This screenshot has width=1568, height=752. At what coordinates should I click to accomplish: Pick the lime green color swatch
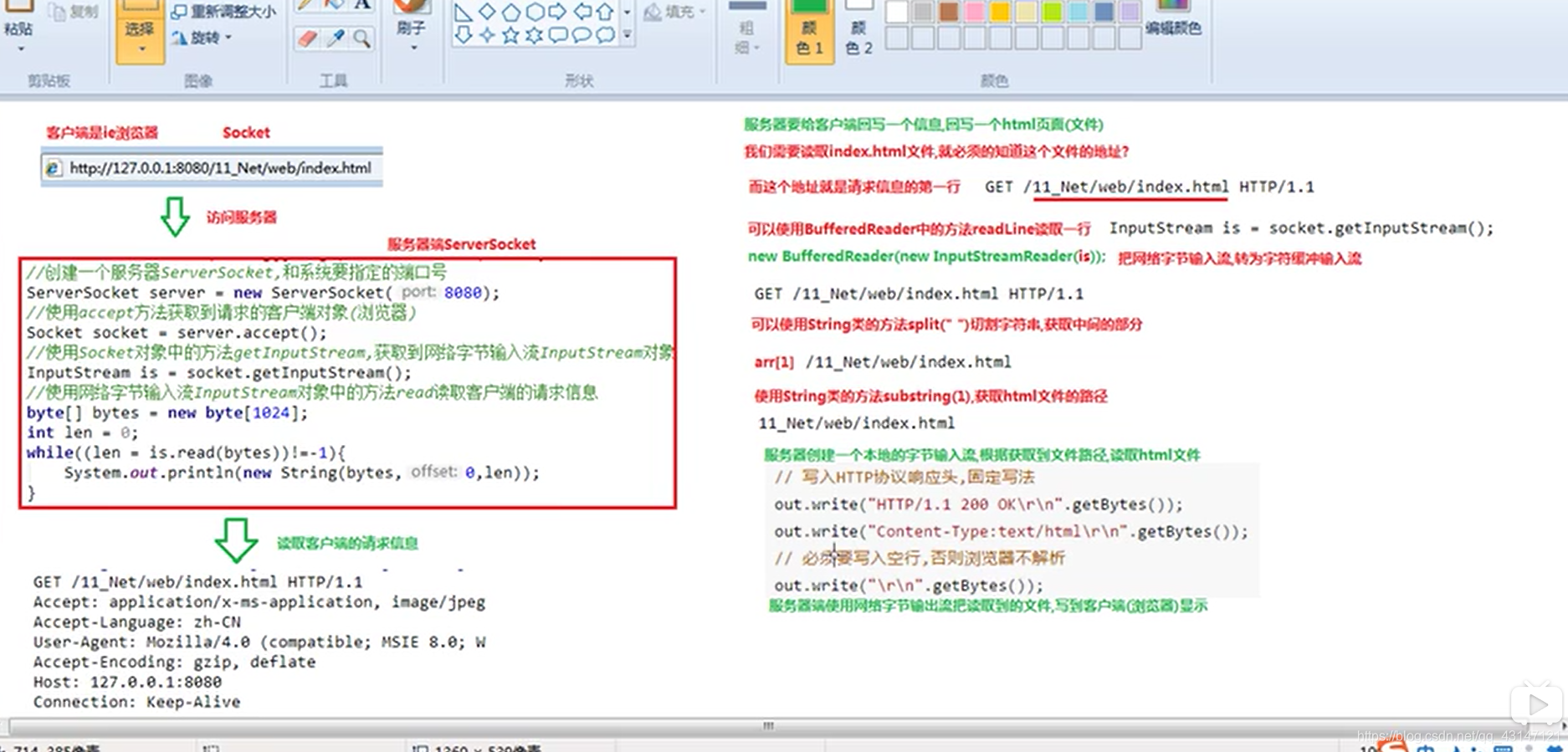pyautogui.click(x=1053, y=12)
